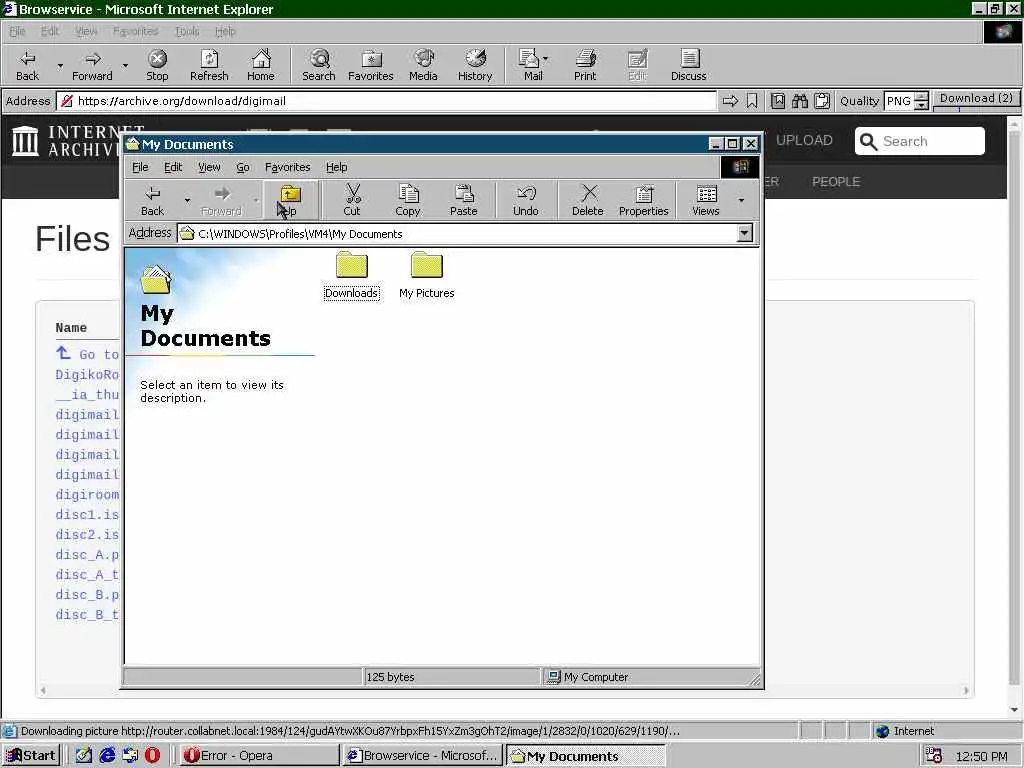Switch to Browservice taskbar button

coord(423,756)
